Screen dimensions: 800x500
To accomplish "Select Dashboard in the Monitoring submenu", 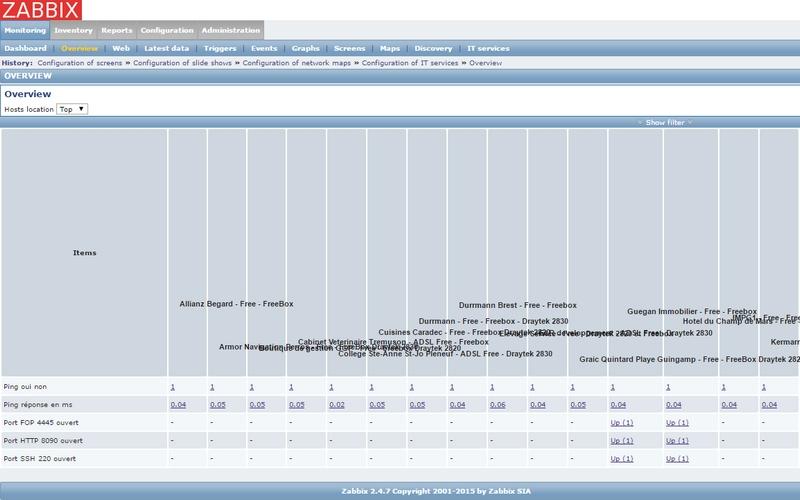I will coord(25,48).
